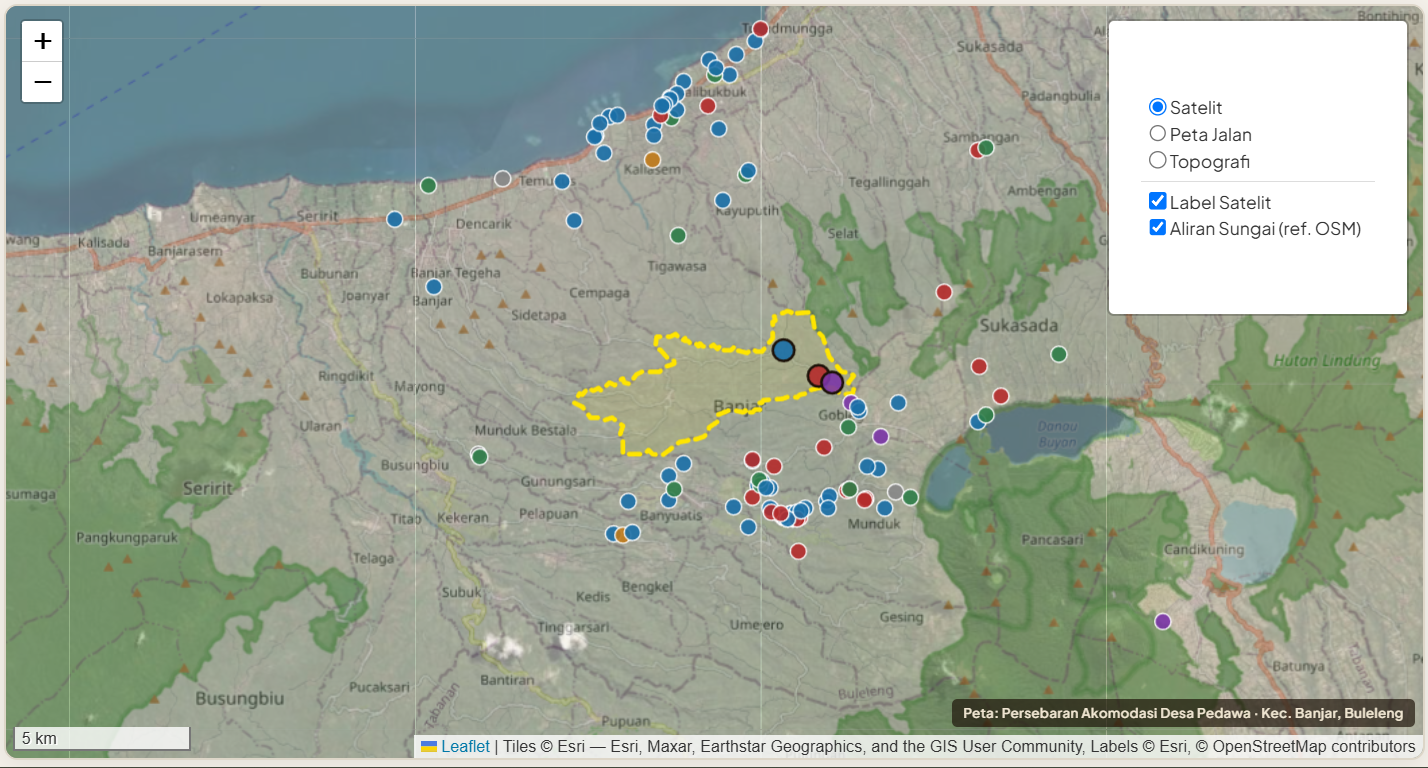This screenshot has height=768, width=1428.
Task: Uncheck Aliran Sungai (ref. OSM) overlay
Action: [x=1158, y=227]
